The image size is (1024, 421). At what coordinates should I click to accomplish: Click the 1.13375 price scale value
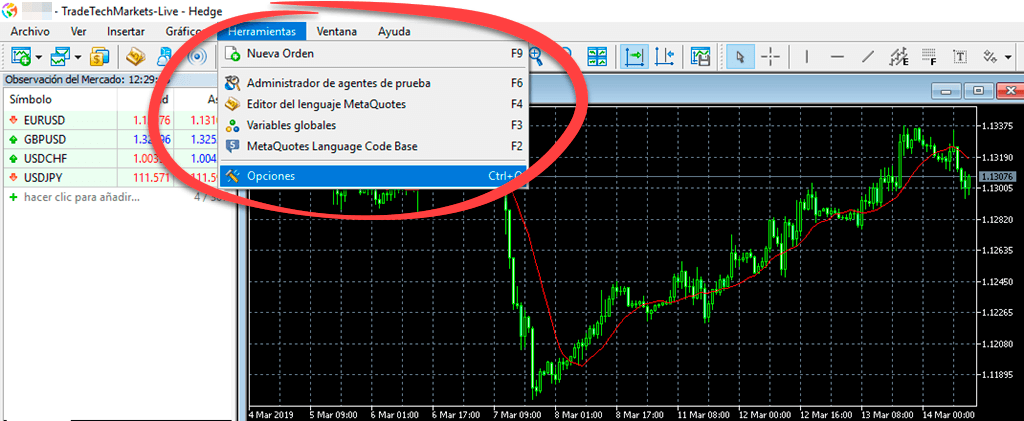(x=997, y=127)
